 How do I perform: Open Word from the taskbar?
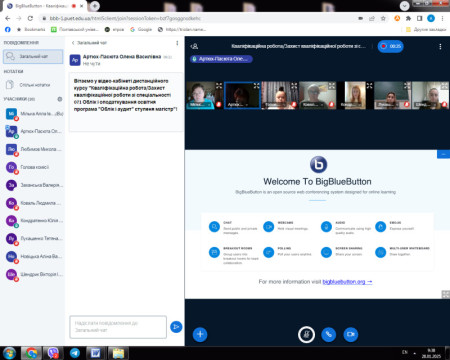pos(96,353)
